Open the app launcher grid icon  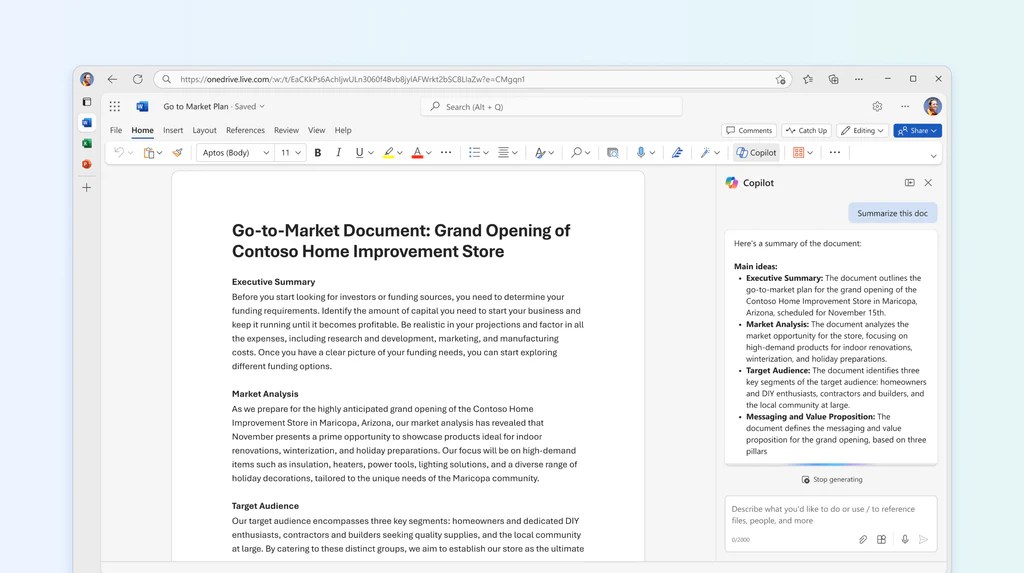(115, 106)
